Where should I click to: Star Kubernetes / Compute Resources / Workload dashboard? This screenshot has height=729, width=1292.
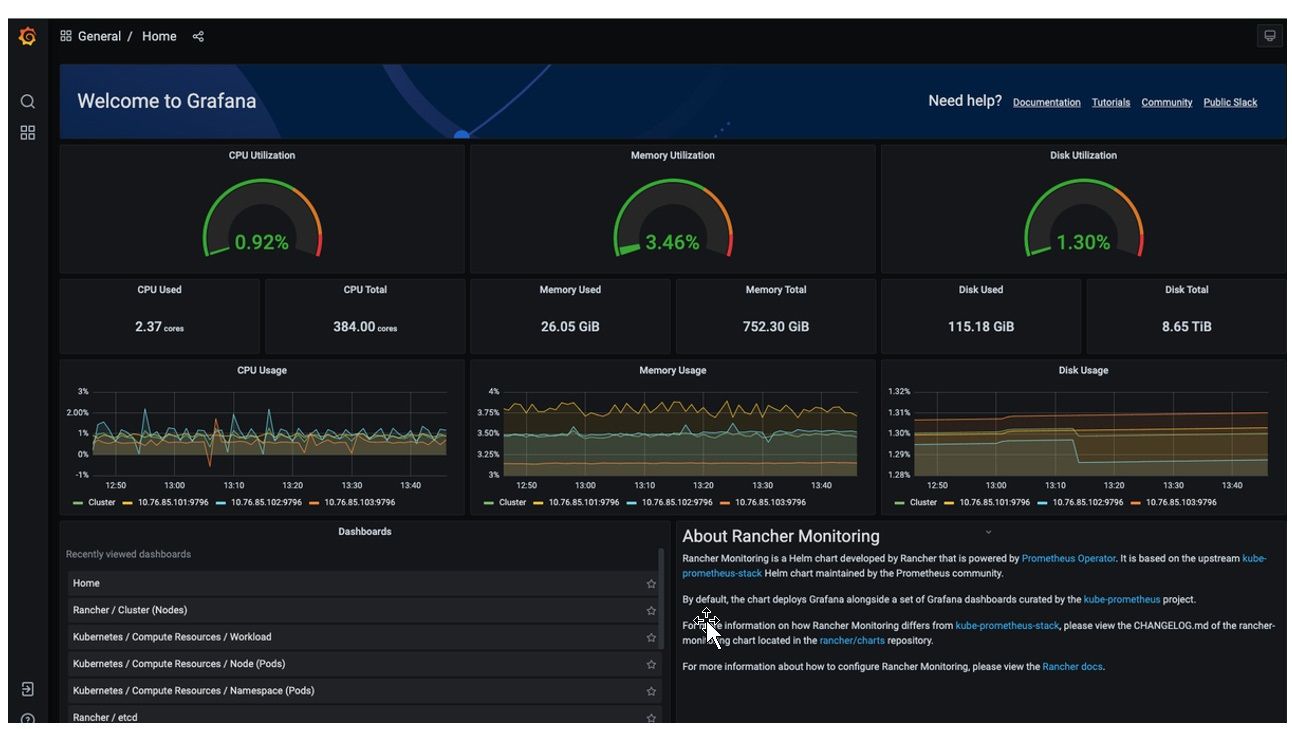tap(651, 638)
